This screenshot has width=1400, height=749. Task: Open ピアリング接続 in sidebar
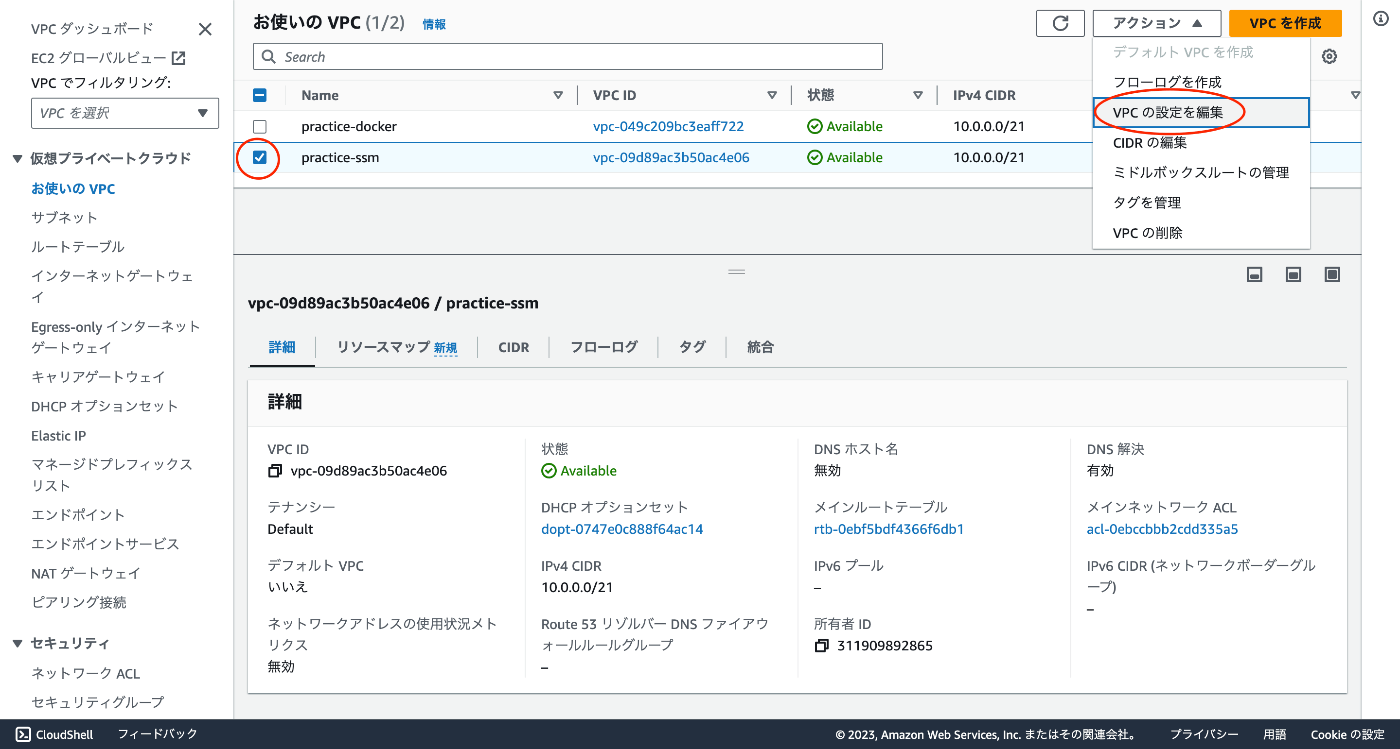78,603
